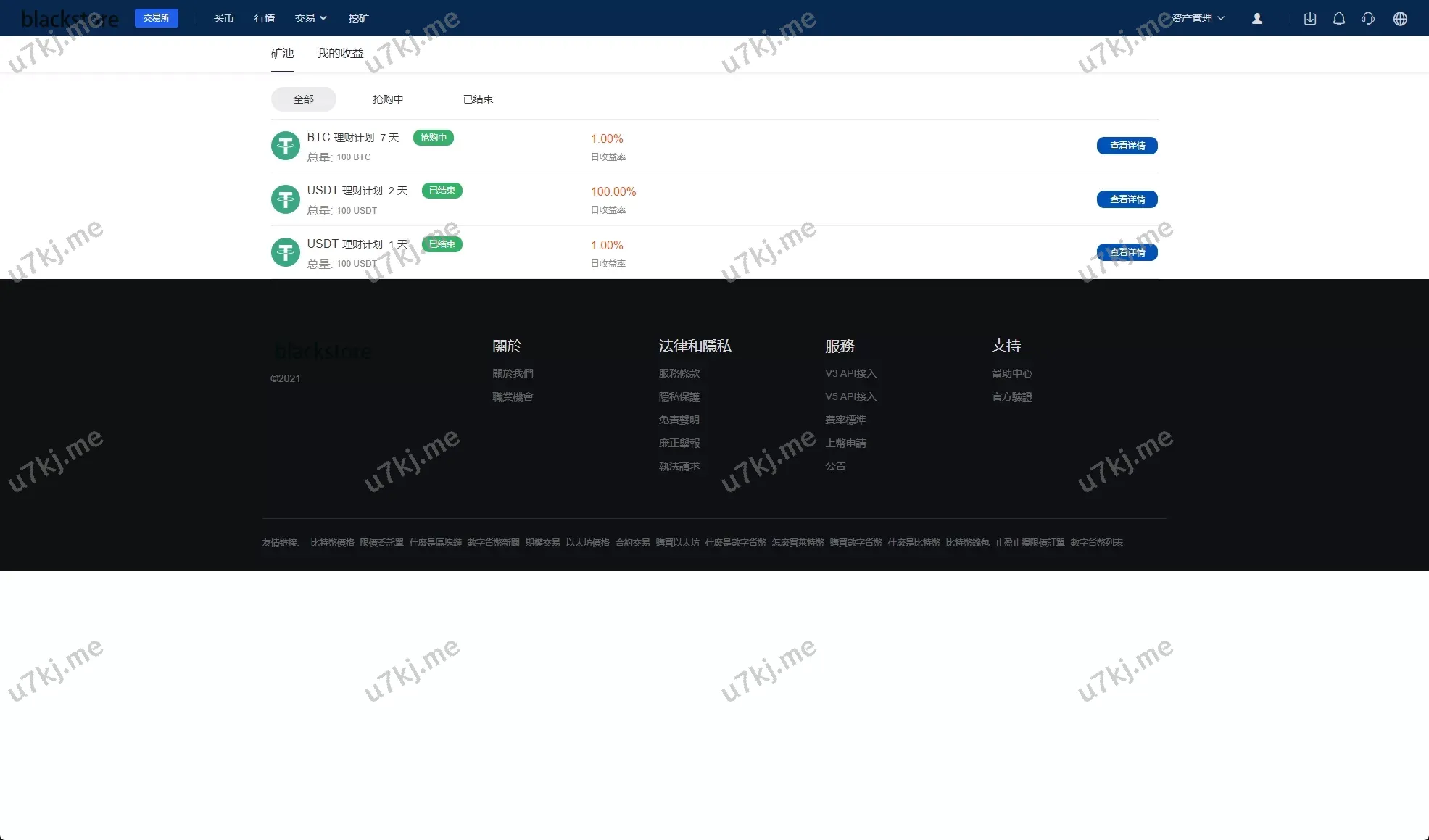1429x840 pixels.
Task: Filter by 已结束 status
Action: tap(478, 99)
